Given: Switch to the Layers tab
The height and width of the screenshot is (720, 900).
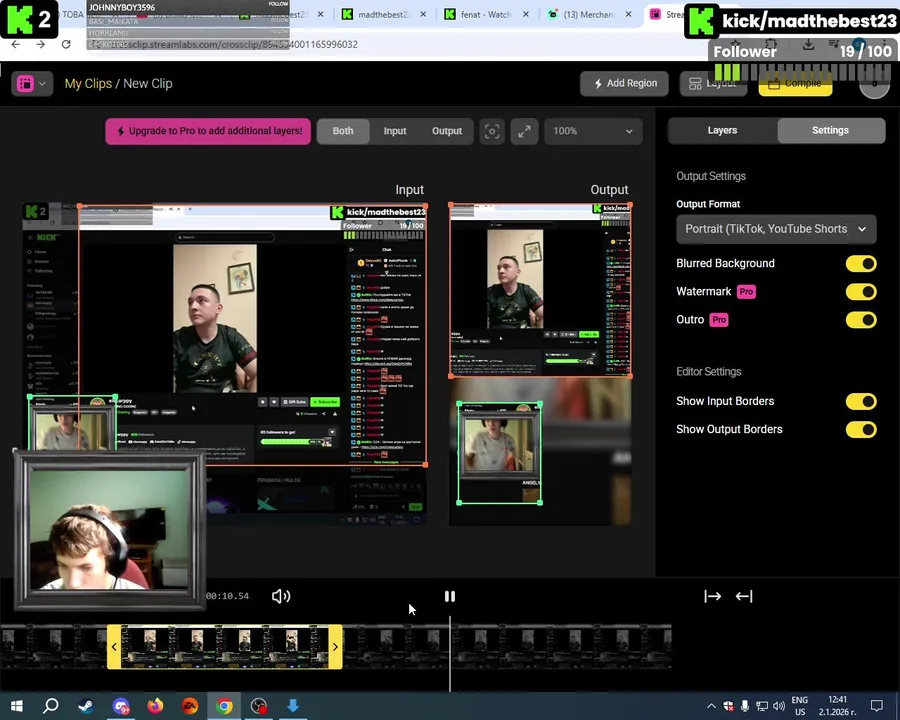Looking at the screenshot, I should point(722,130).
